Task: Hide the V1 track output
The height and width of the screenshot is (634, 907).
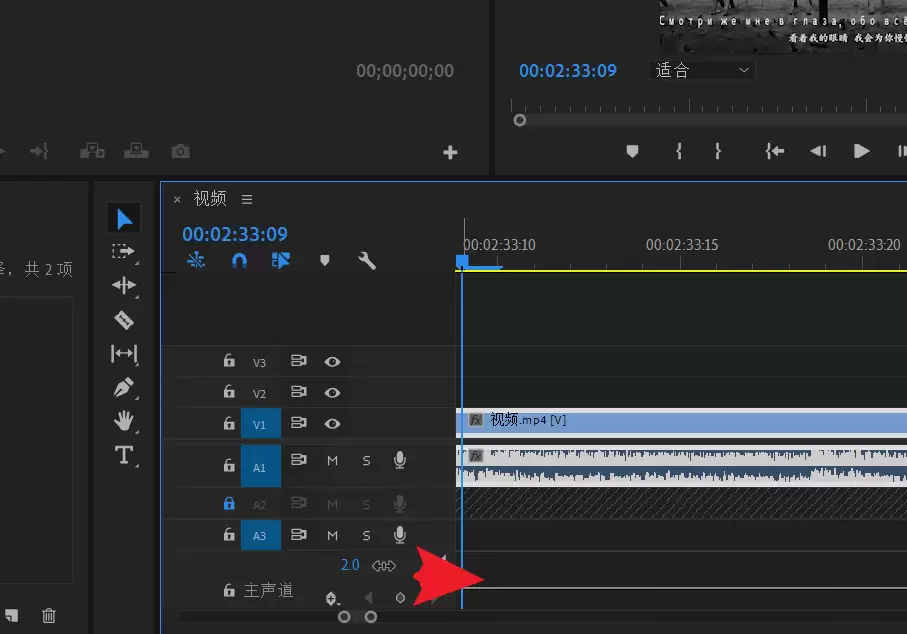Action: (332, 424)
